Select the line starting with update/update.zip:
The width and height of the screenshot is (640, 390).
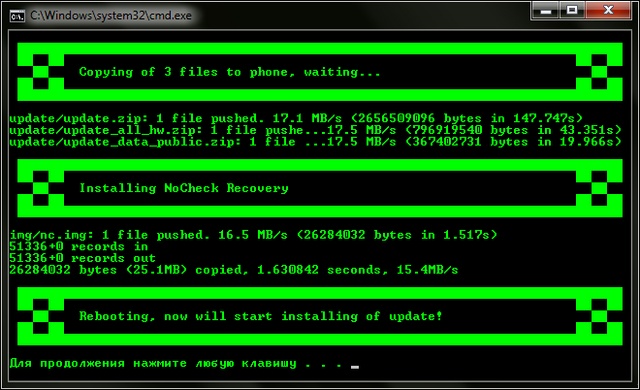pos(296,118)
